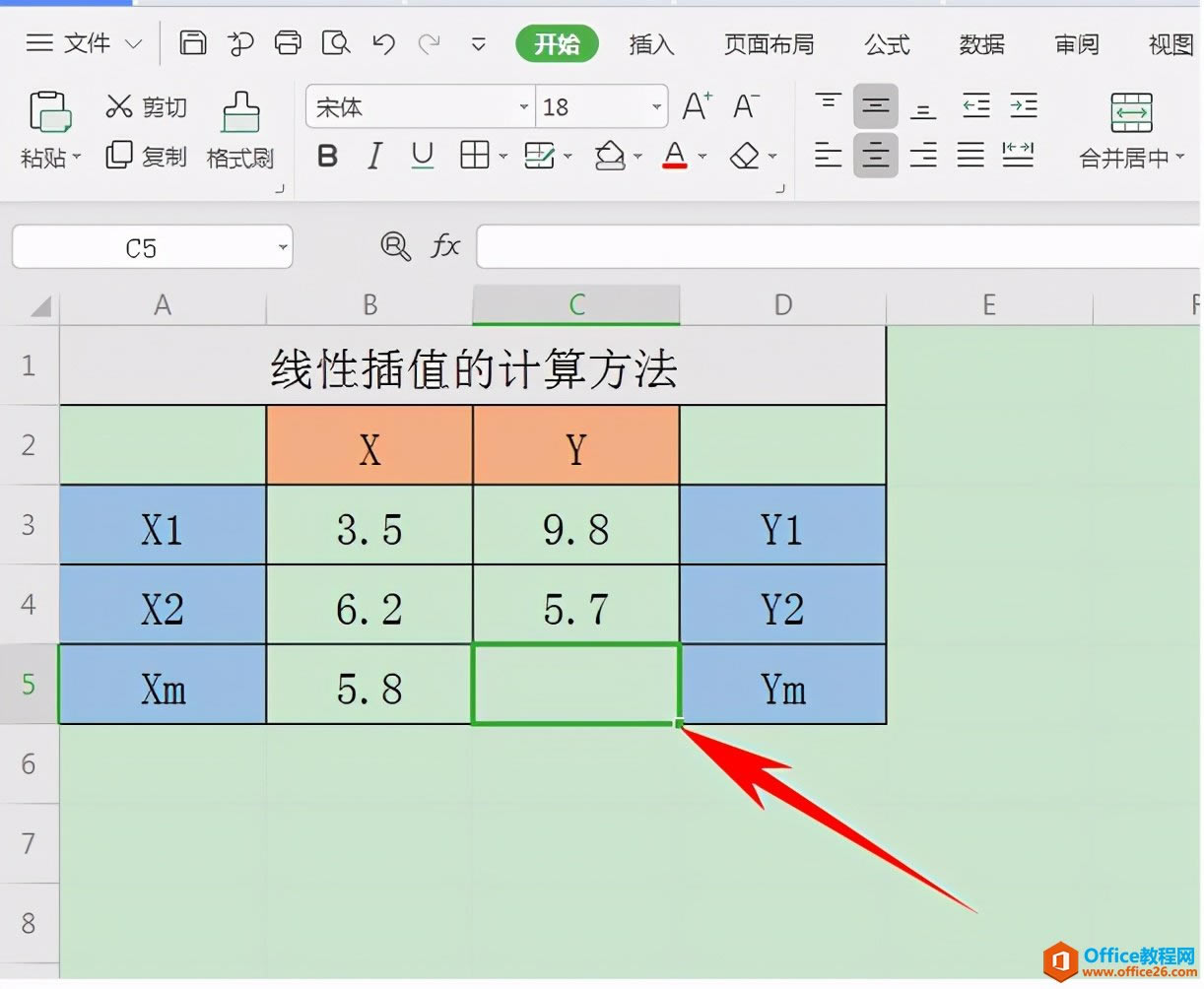Click the cell style icon
The width and height of the screenshot is (1204, 989).
point(539,155)
